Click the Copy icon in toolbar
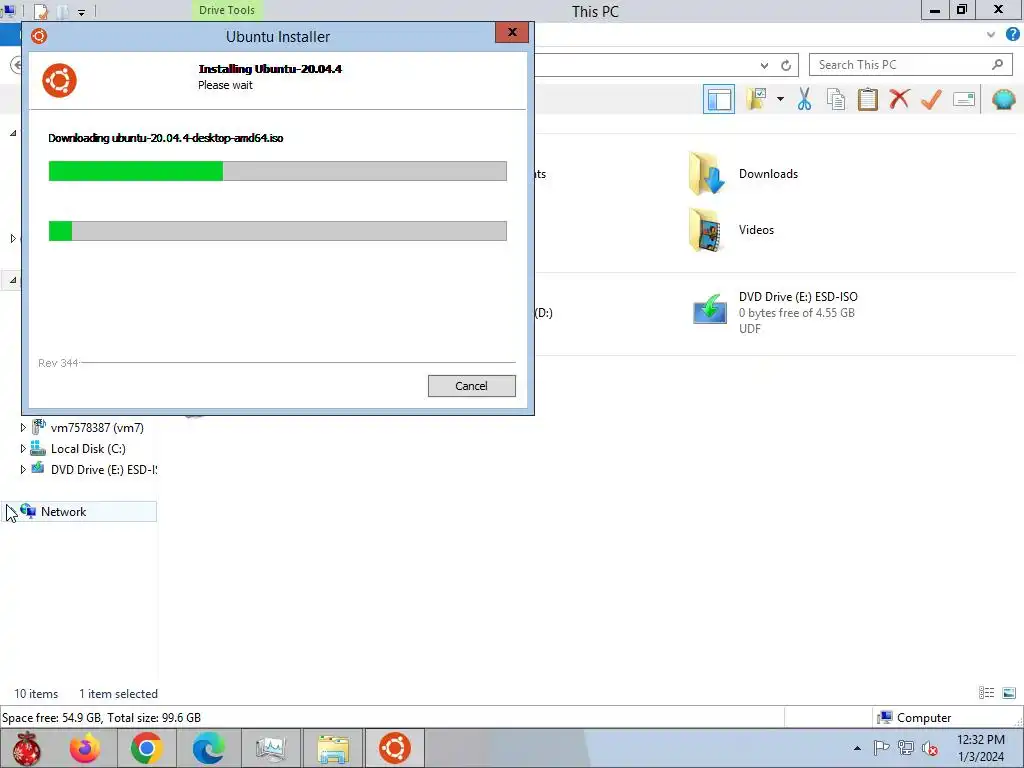The width and height of the screenshot is (1024, 768). coord(836,99)
